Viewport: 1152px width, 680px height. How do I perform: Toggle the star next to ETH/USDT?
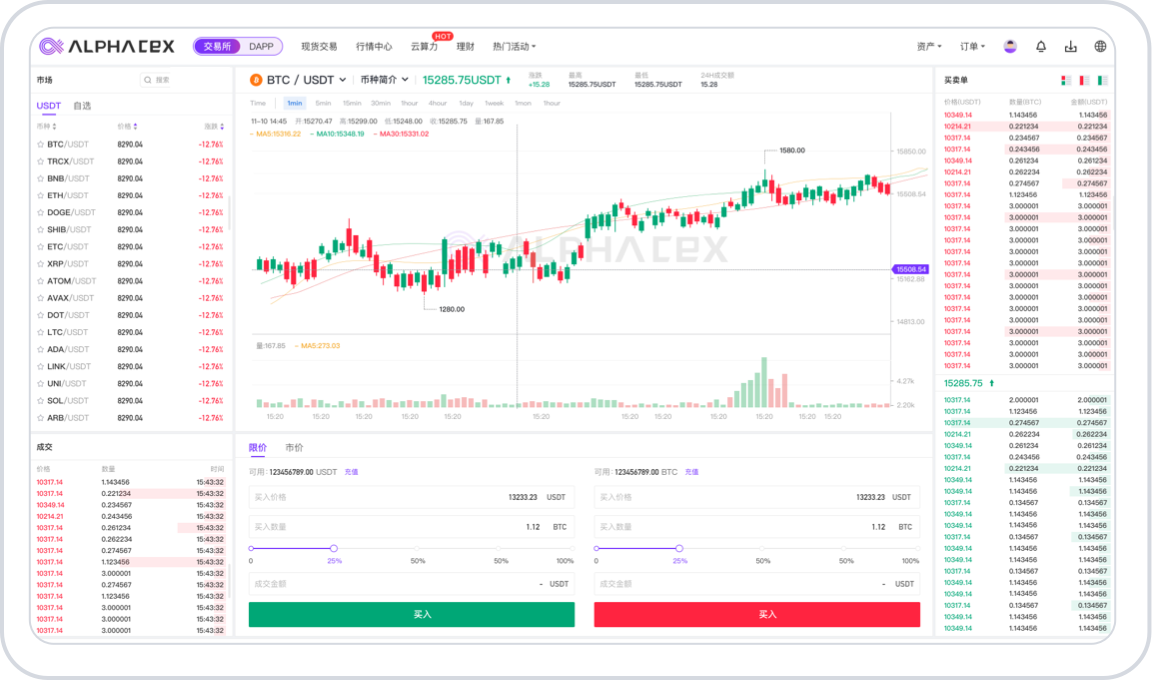coord(39,194)
